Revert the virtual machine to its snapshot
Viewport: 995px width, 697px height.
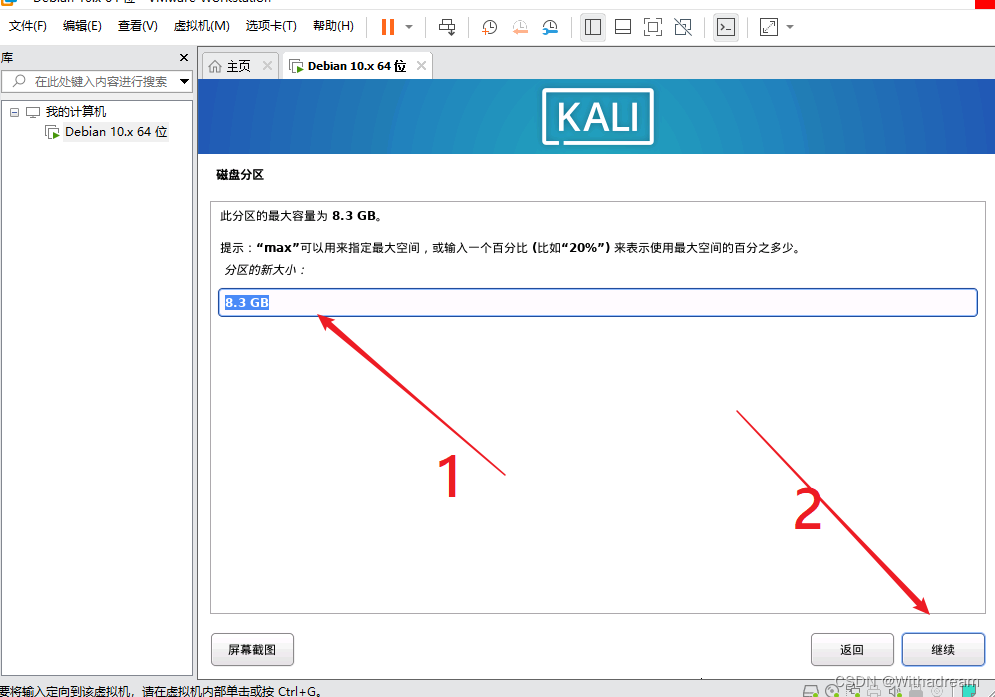(x=520, y=27)
